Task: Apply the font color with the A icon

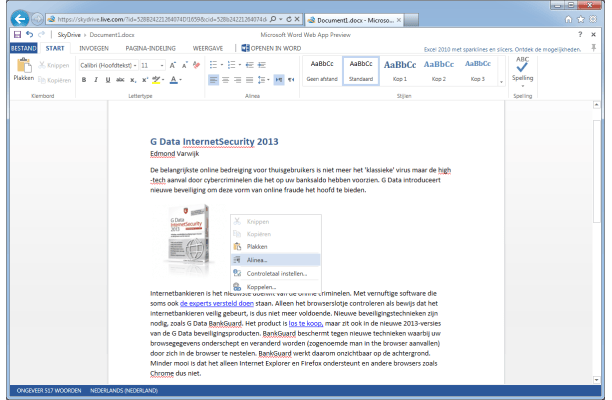Action: [174, 80]
